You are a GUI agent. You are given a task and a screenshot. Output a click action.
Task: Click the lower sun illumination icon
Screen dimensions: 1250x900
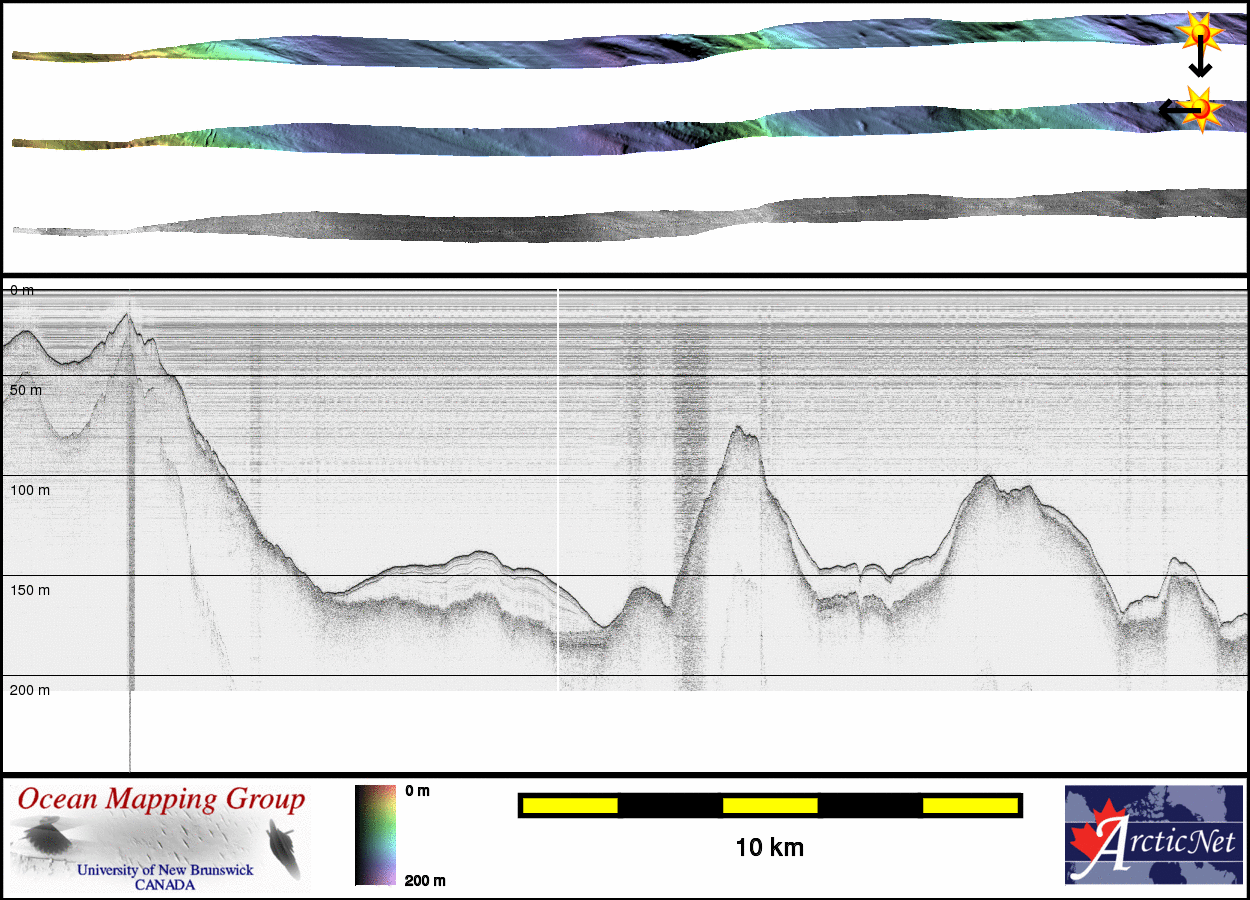[x=1200, y=108]
